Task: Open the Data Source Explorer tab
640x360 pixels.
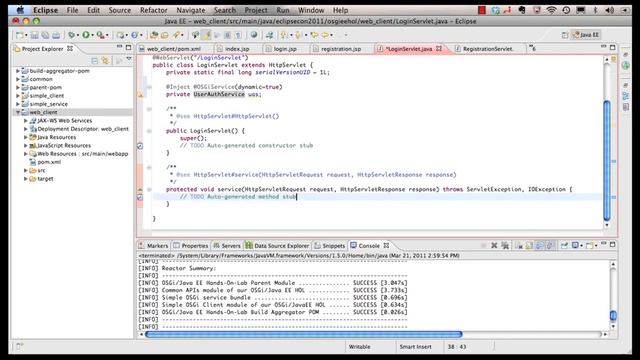Action: coord(277,246)
